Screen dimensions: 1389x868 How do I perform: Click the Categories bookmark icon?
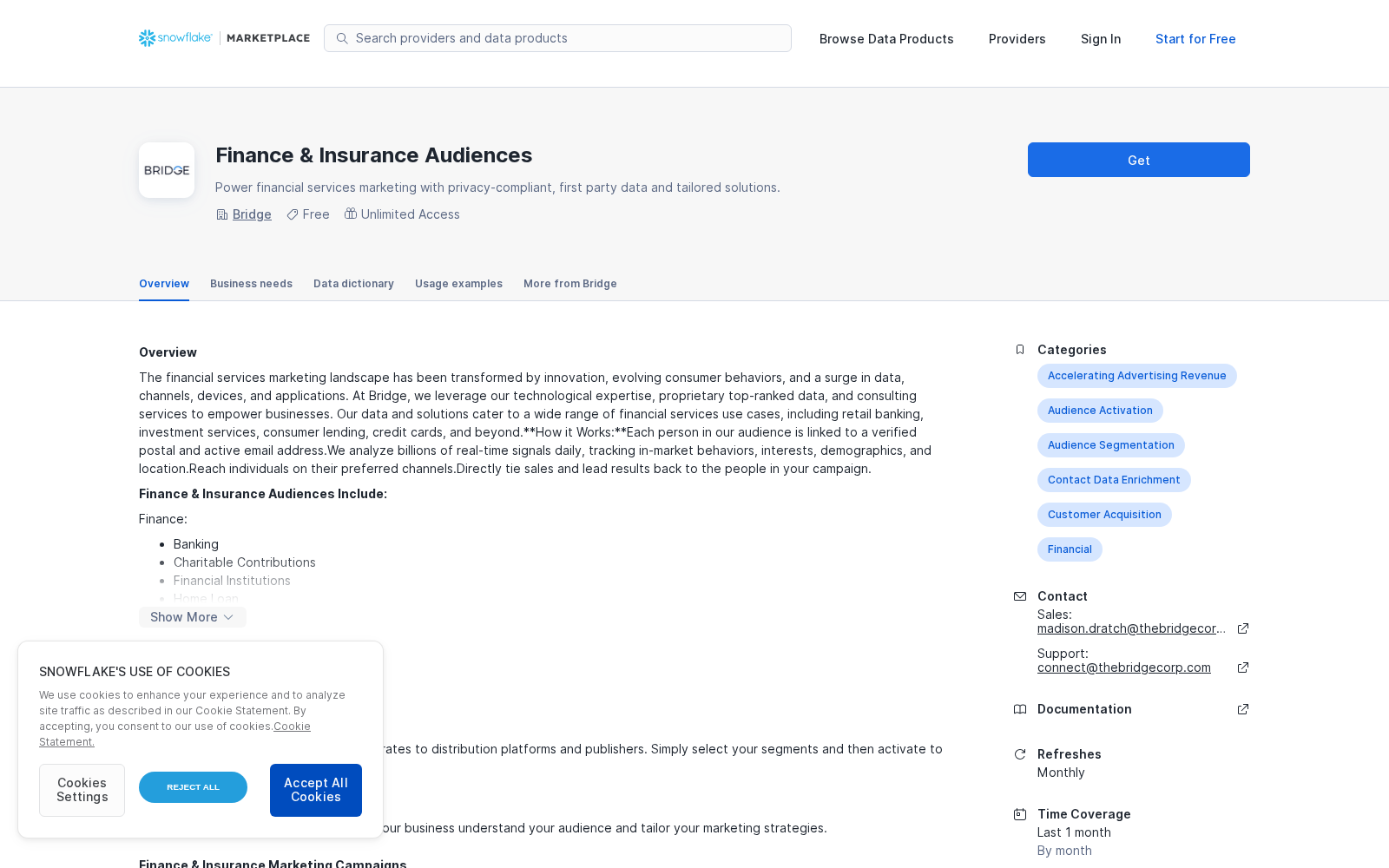(x=1020, y=350)
